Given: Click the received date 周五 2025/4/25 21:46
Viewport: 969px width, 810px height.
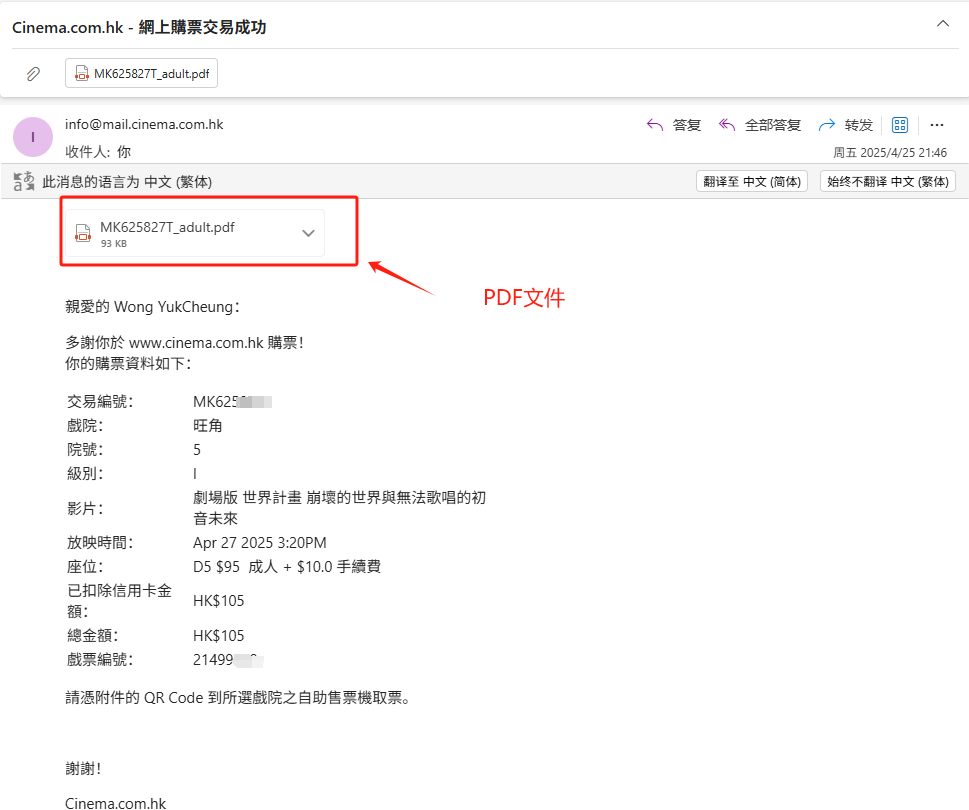Looking at the screenshot, I should (x=890, y=153).
